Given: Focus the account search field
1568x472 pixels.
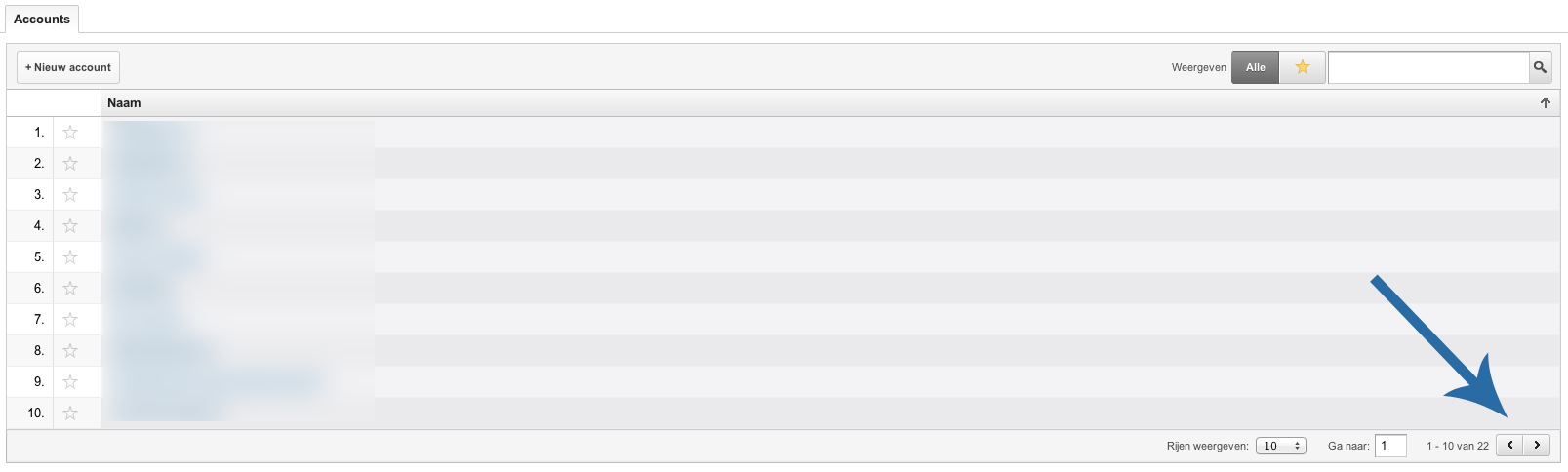Looking at the screenshot, I should [x=1428, y=67].
